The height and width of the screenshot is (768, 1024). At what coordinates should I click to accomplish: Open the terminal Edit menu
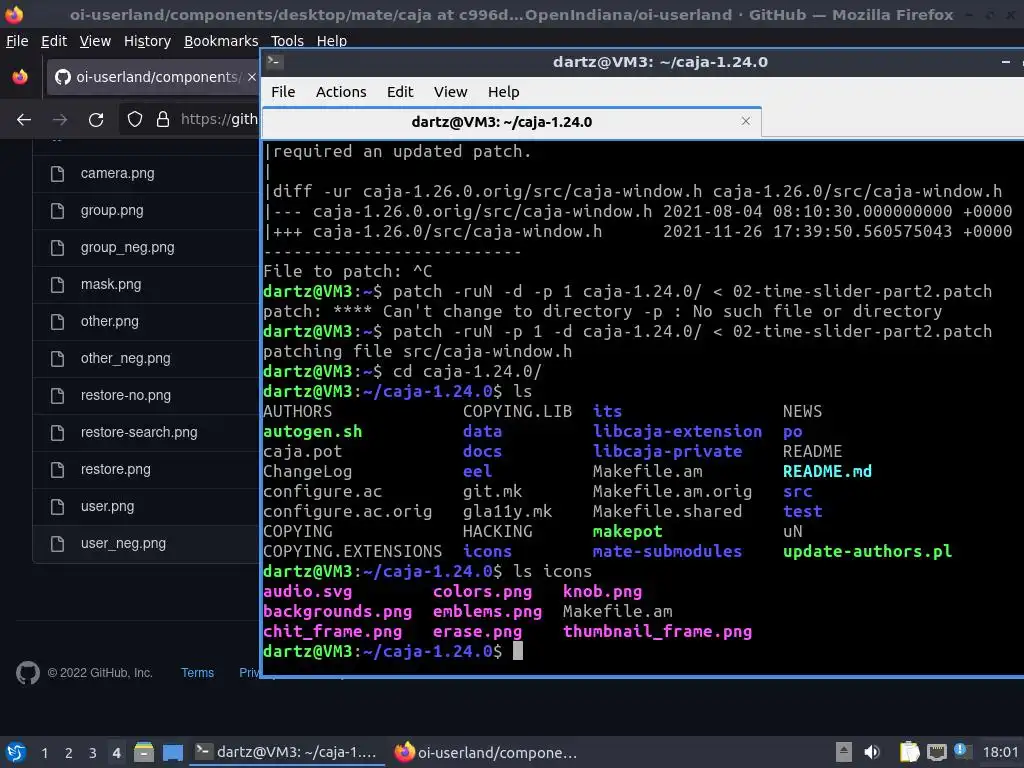tap(400, 92)
